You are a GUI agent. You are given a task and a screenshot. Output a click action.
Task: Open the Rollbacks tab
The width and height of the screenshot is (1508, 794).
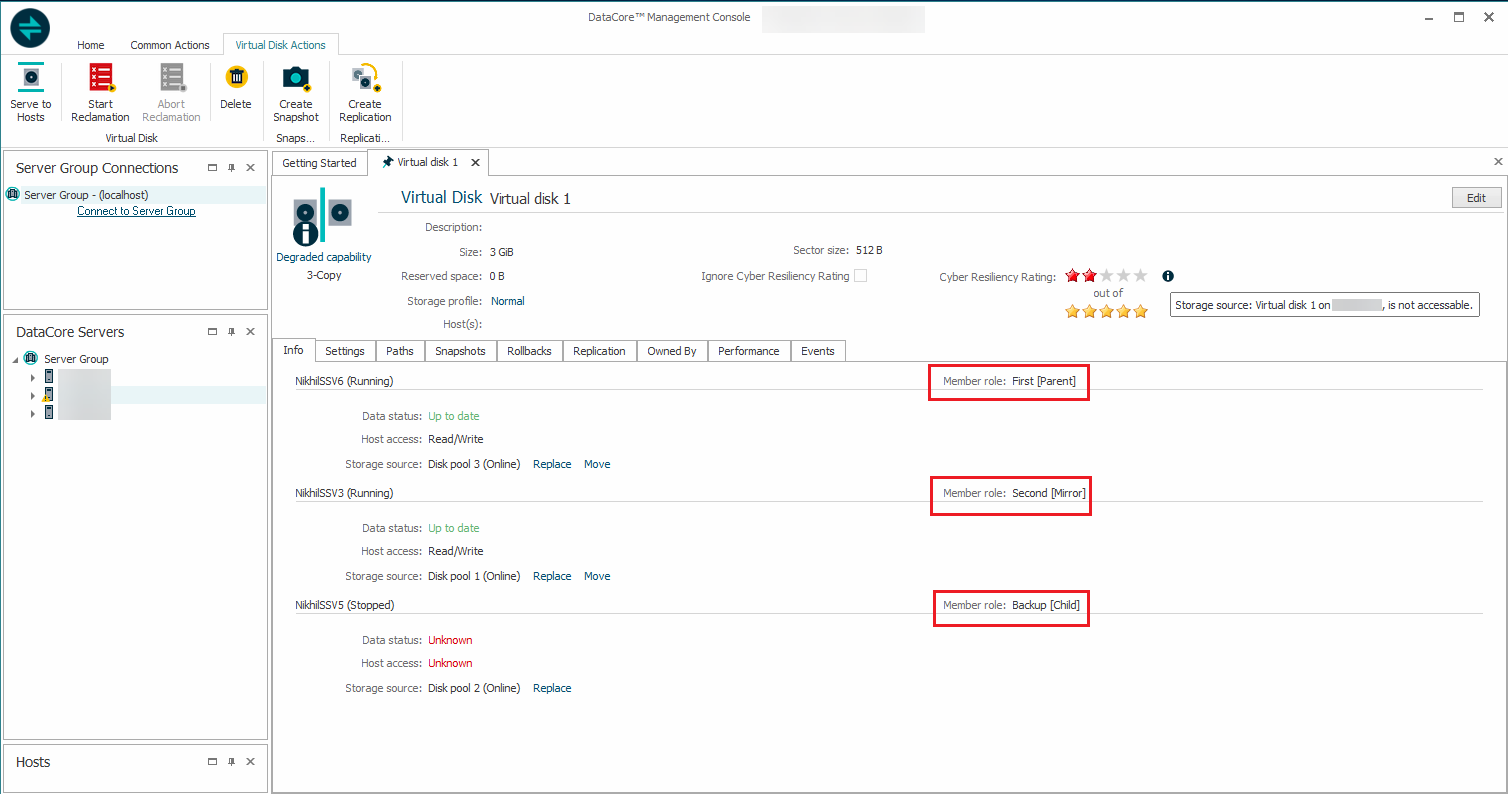529,351
